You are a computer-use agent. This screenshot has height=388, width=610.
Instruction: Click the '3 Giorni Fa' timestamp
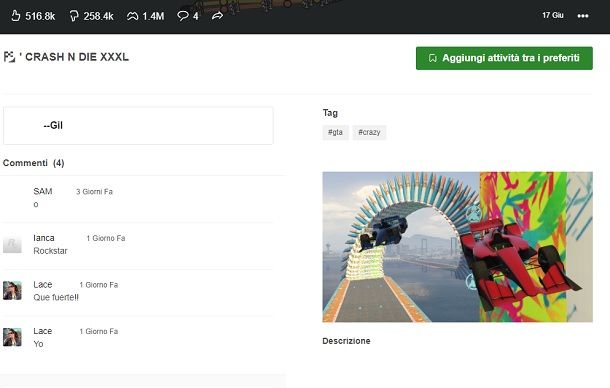coord(94,192)
